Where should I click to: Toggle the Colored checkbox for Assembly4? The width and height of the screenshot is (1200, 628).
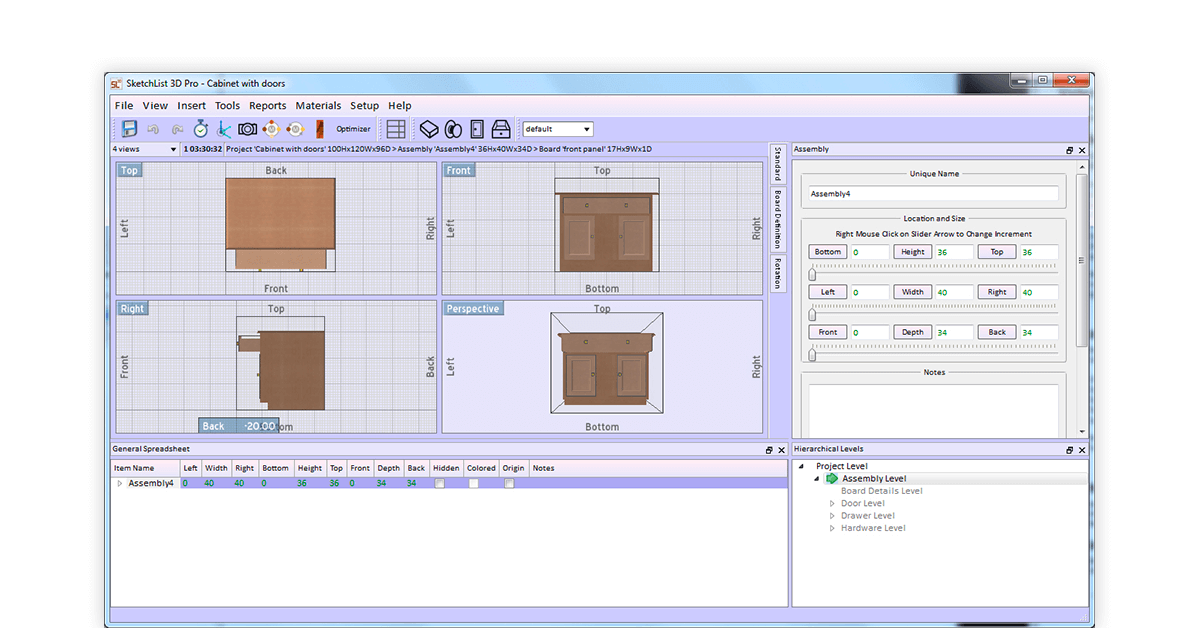[x=474, y=483]
